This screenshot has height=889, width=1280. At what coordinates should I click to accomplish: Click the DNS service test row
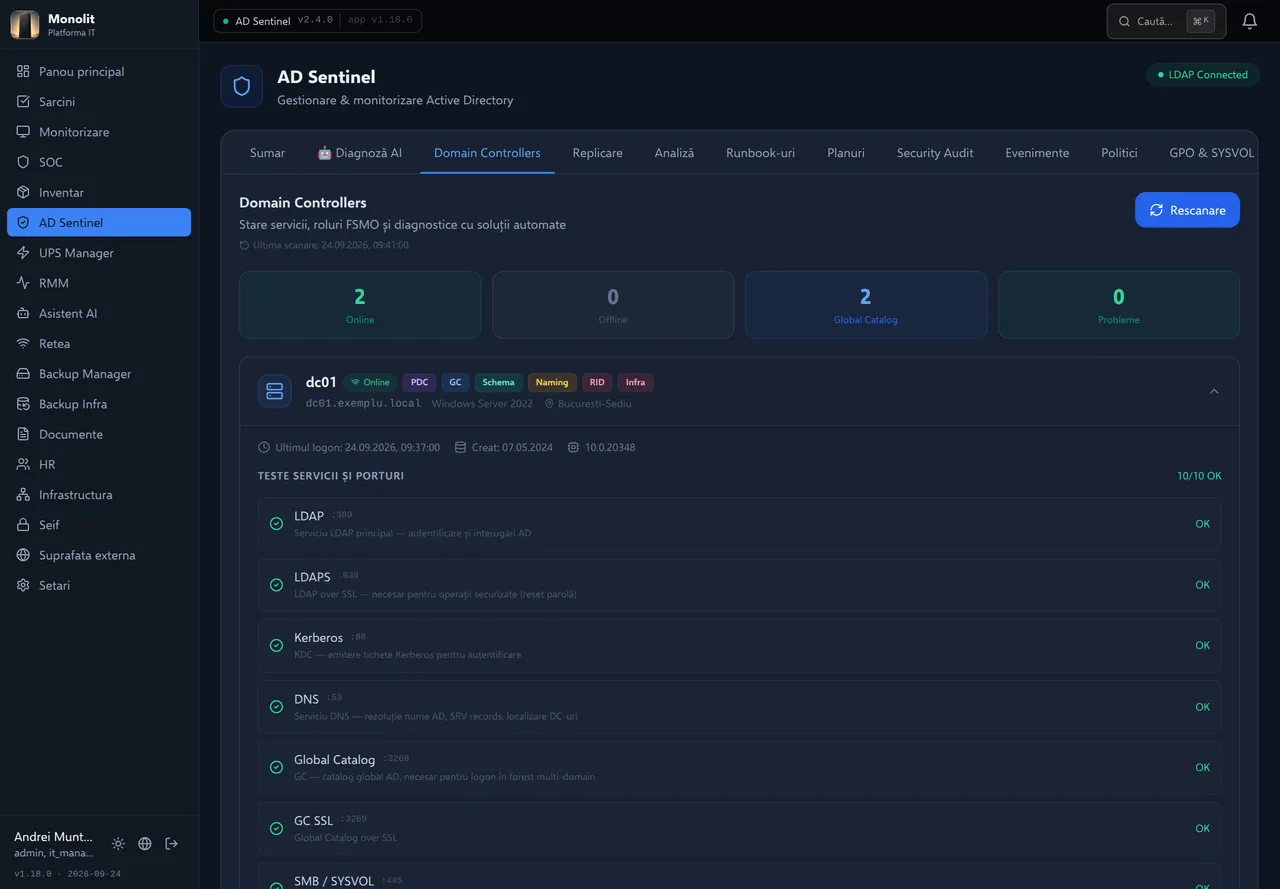point(739,707)
